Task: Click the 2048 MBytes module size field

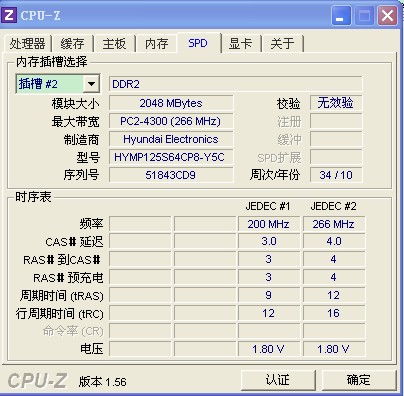Action: [171, 103]
